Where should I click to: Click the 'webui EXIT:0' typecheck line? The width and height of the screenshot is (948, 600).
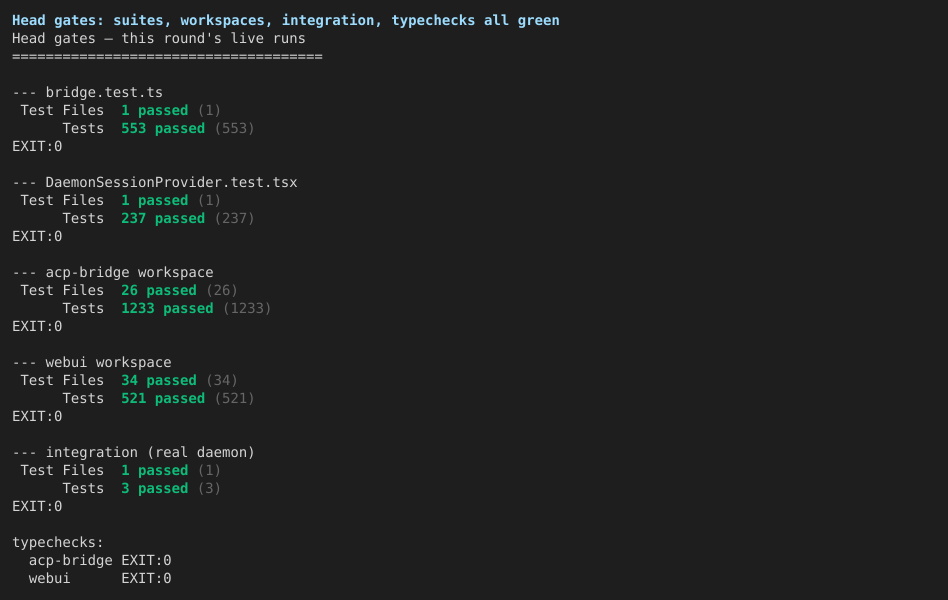(100, 579)
